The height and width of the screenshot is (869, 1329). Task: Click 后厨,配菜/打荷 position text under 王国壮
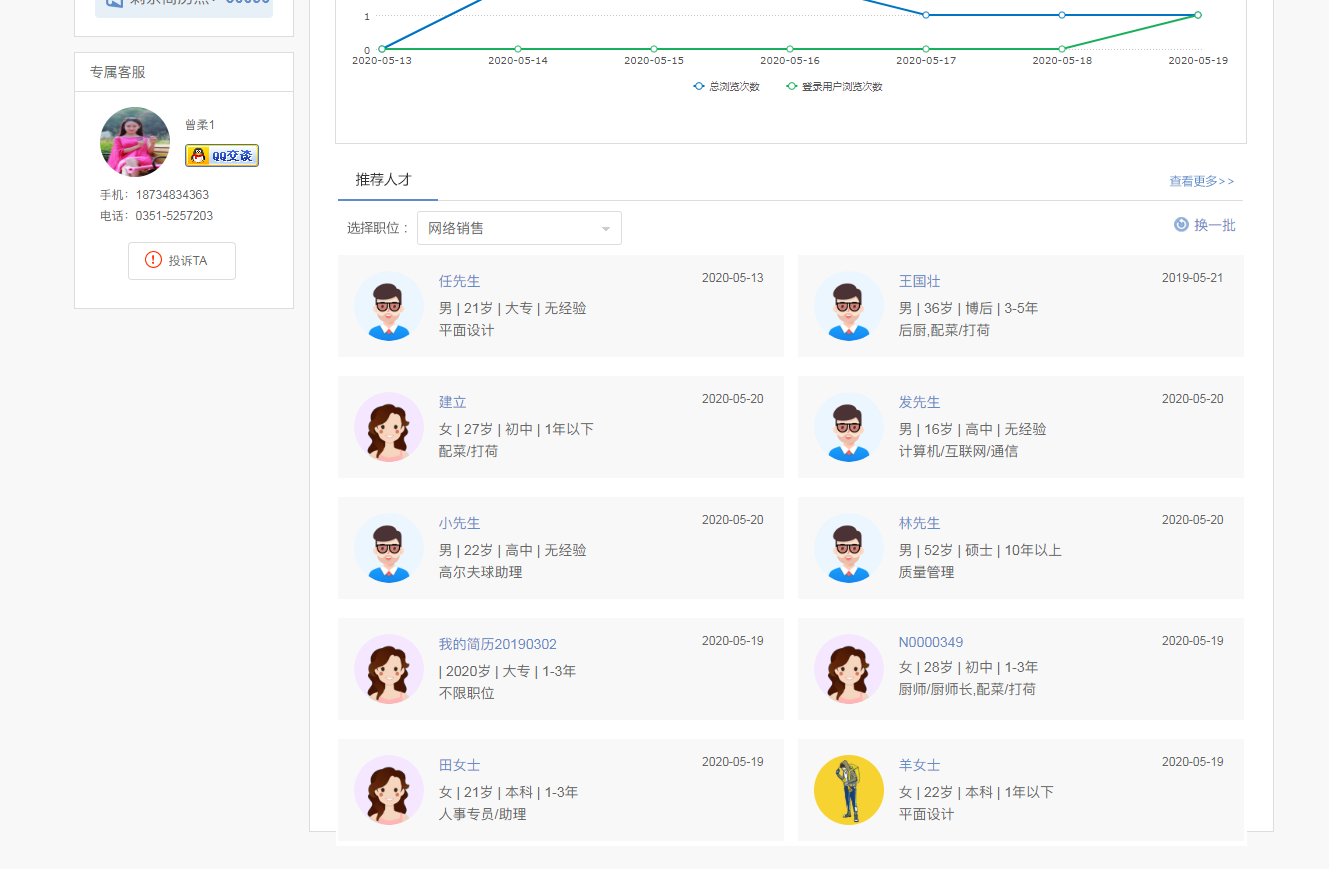[944, 330]
